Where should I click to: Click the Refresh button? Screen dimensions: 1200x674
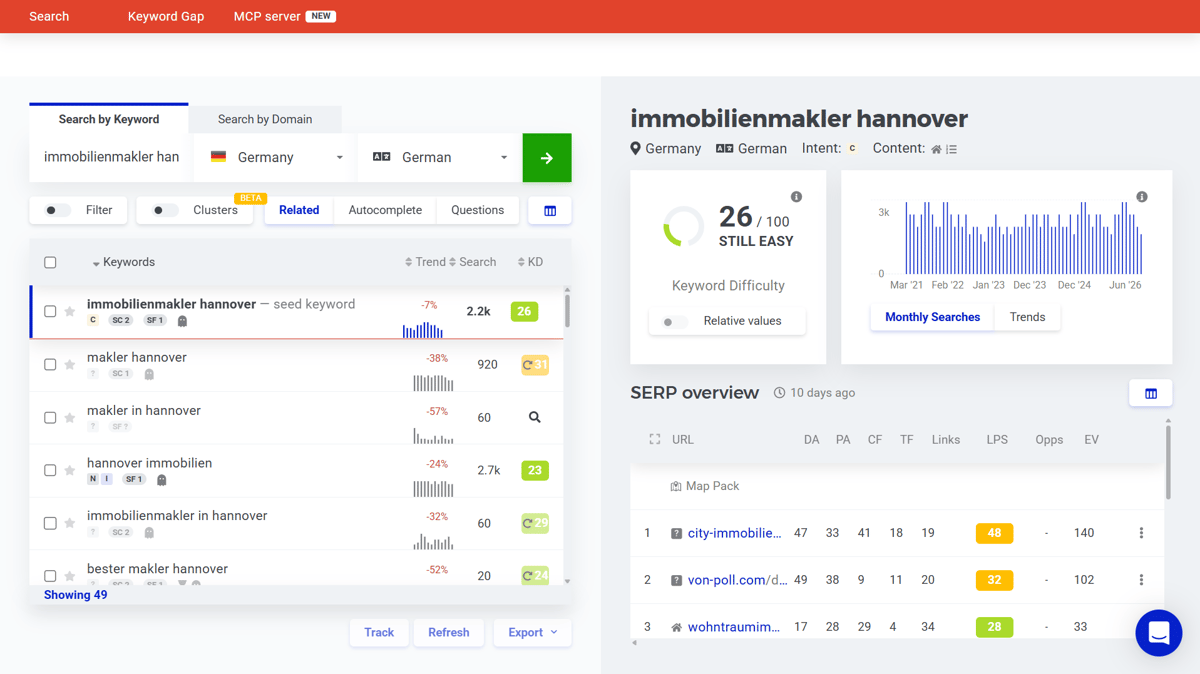(x=449, y=632)
